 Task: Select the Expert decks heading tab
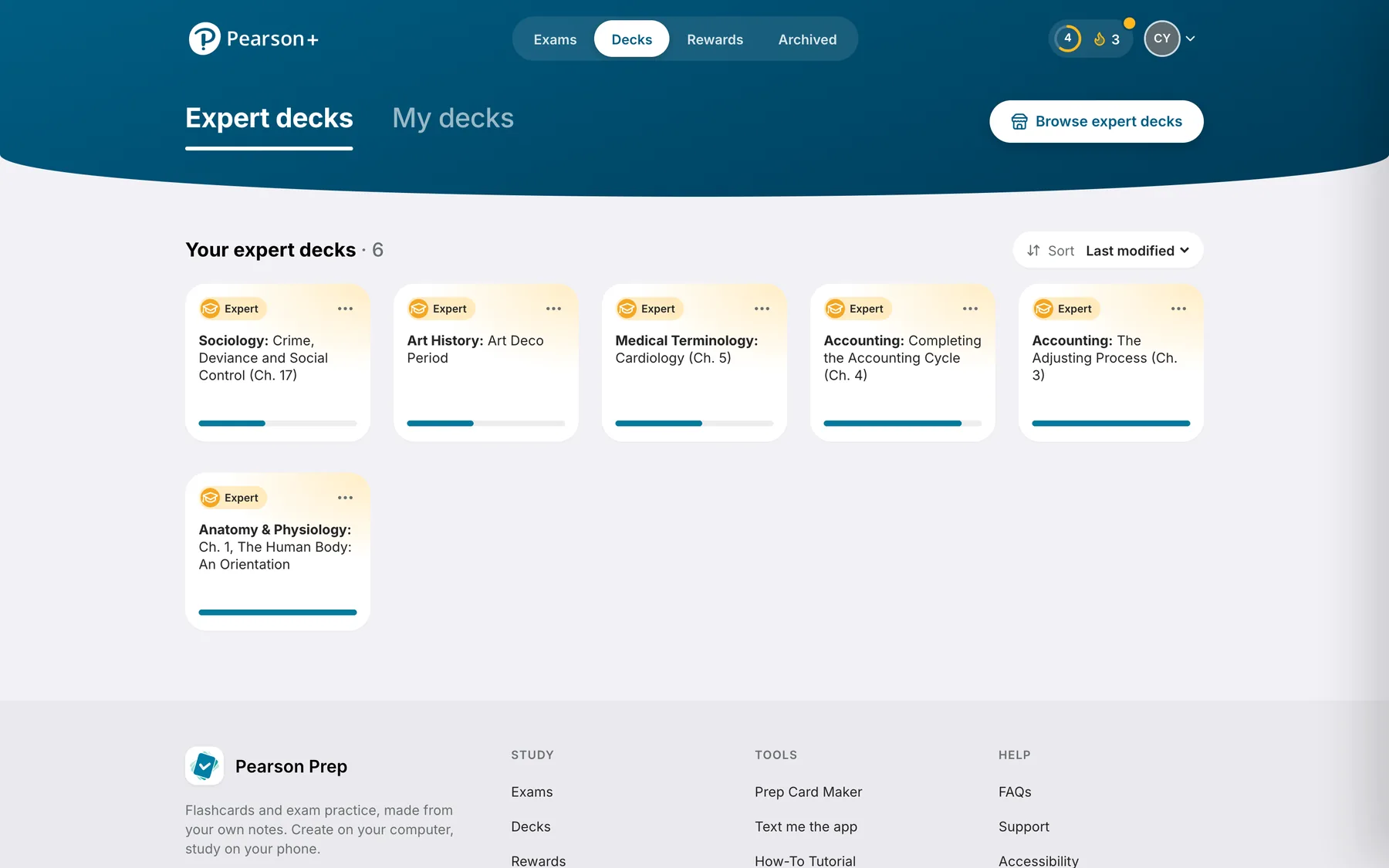[x=269, y=118]
